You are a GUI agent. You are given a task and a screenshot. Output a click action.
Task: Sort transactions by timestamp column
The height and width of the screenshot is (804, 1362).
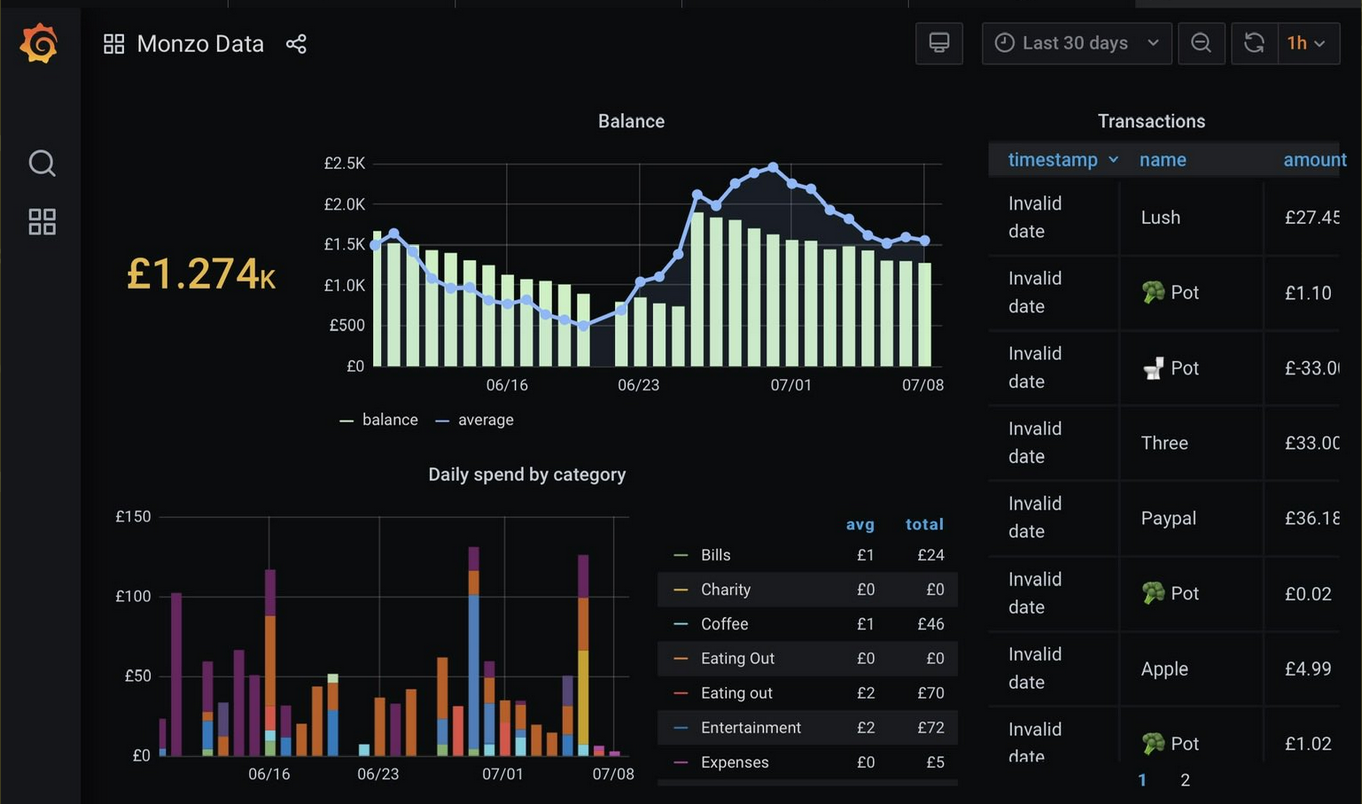tap(1052, 160)
